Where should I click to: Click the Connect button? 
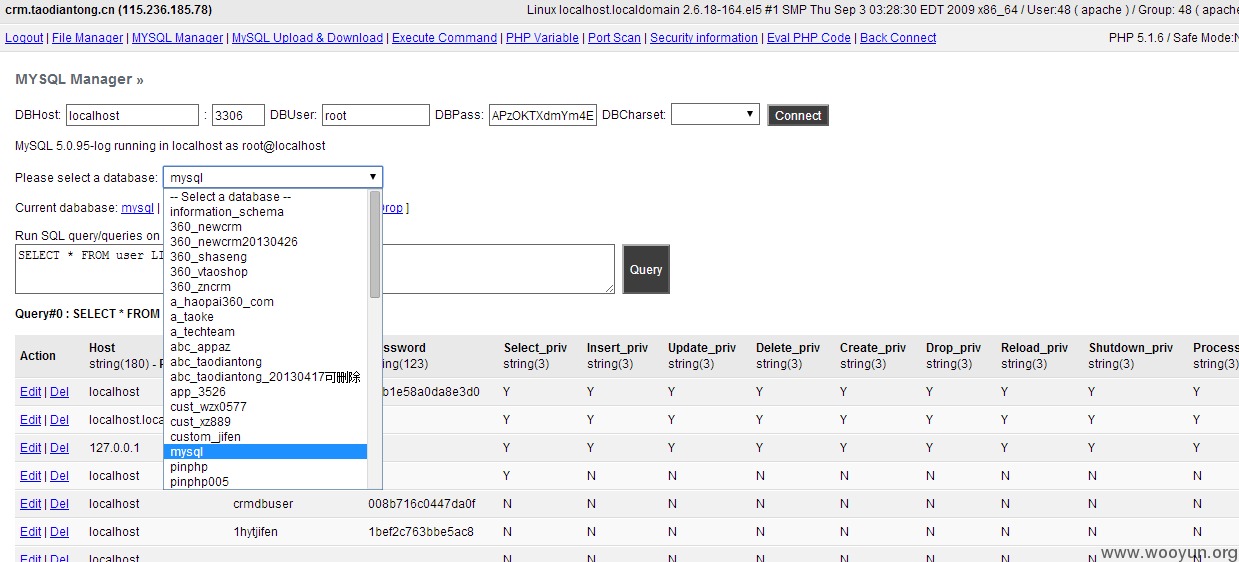(798, 115)
